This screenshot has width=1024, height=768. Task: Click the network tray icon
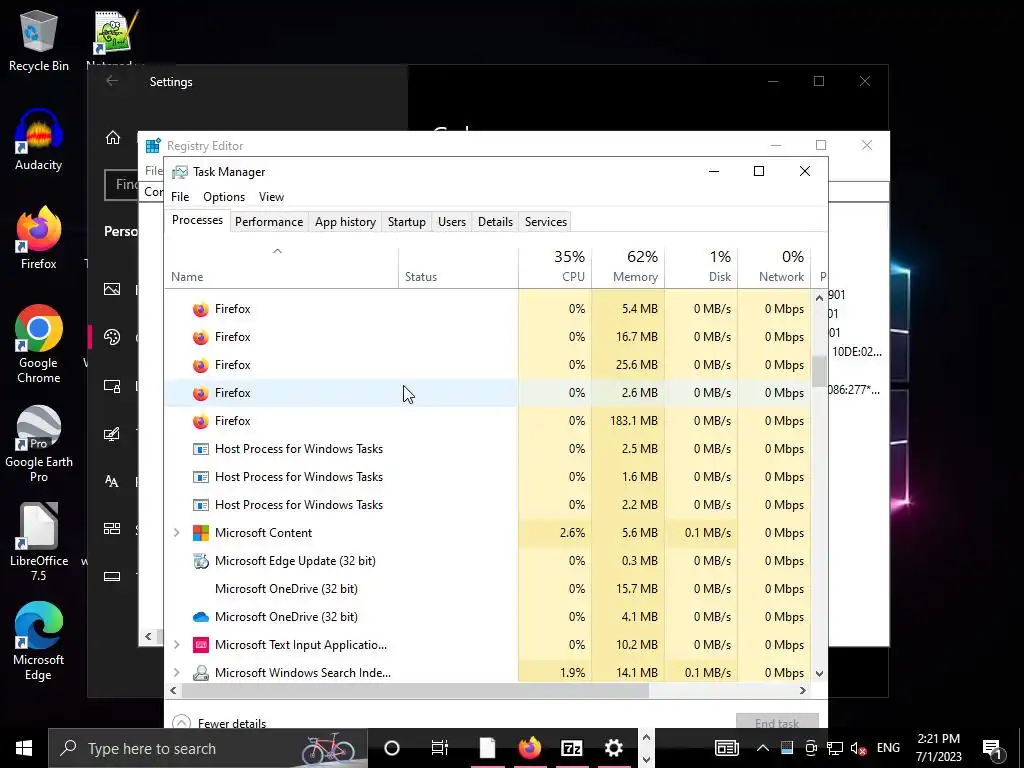pyautogui.click(x=835, y=748)
